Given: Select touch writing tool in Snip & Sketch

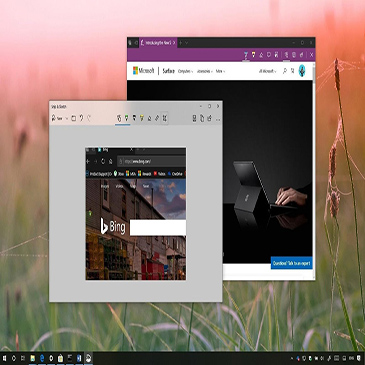Looking at the screenshot, I should point(119,118).
